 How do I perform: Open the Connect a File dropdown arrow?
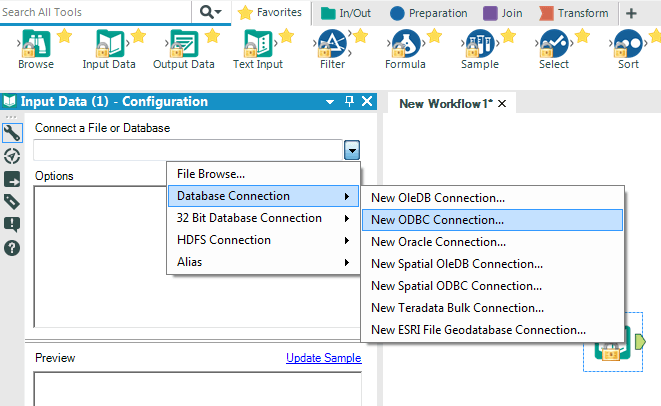352,150
